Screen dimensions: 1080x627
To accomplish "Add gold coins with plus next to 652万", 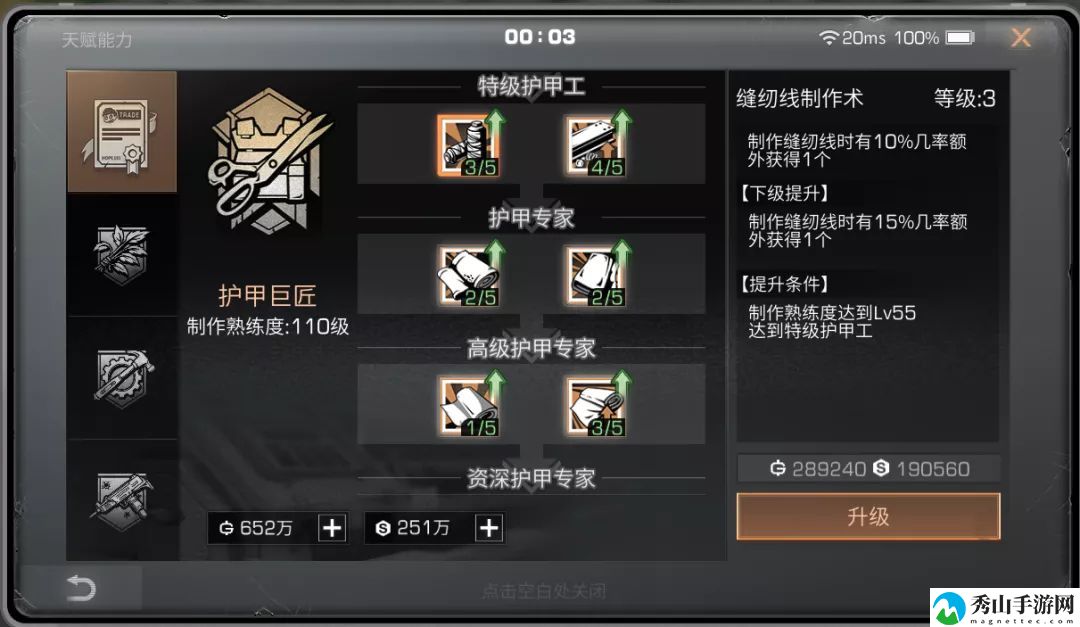I will pos(332,528).
